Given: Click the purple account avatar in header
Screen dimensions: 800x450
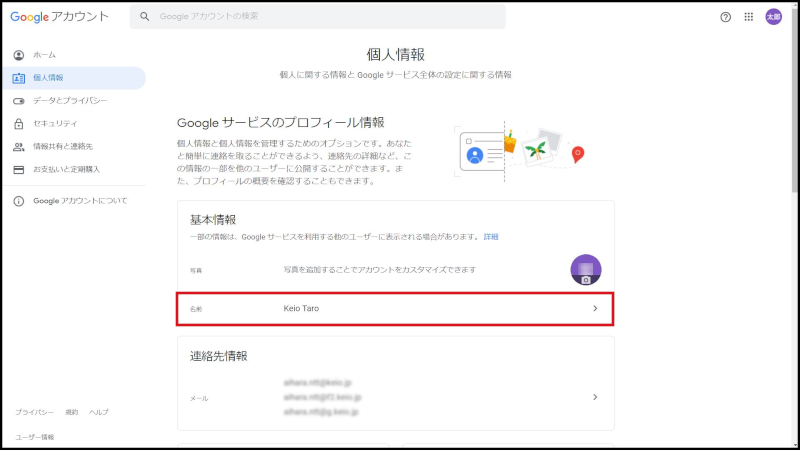Looking at the screenshot, I should 774,17.
